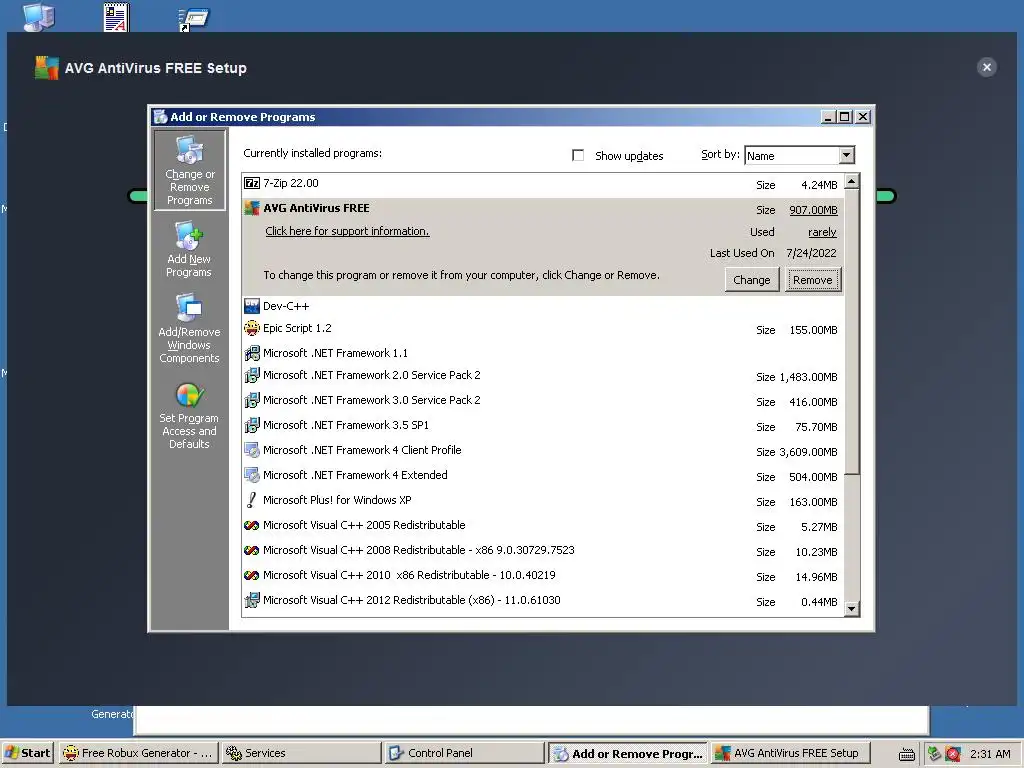The height and width of the screenshot is (768, 1024).
Task: Click the program list scrollbar thumb
Action: tap(852, 332)
